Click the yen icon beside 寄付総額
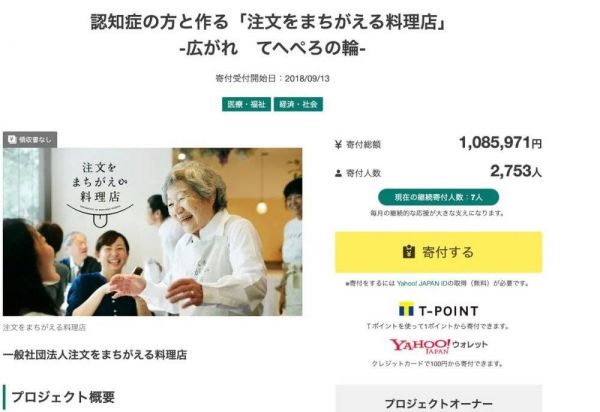 (x=338, y=145)
